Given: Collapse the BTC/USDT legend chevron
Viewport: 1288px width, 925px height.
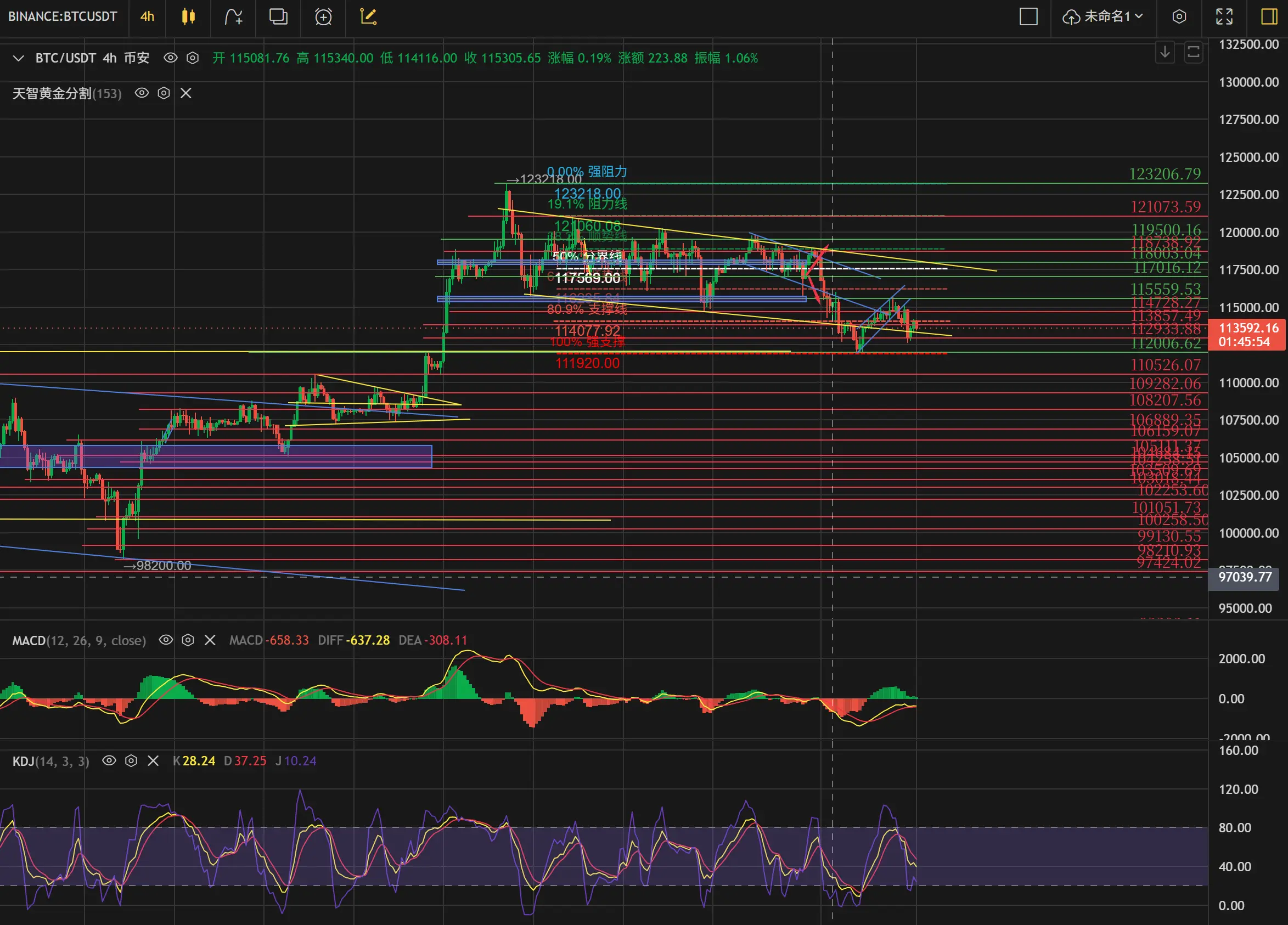Looking at the screenshot, I should click(x=18, y=58).
